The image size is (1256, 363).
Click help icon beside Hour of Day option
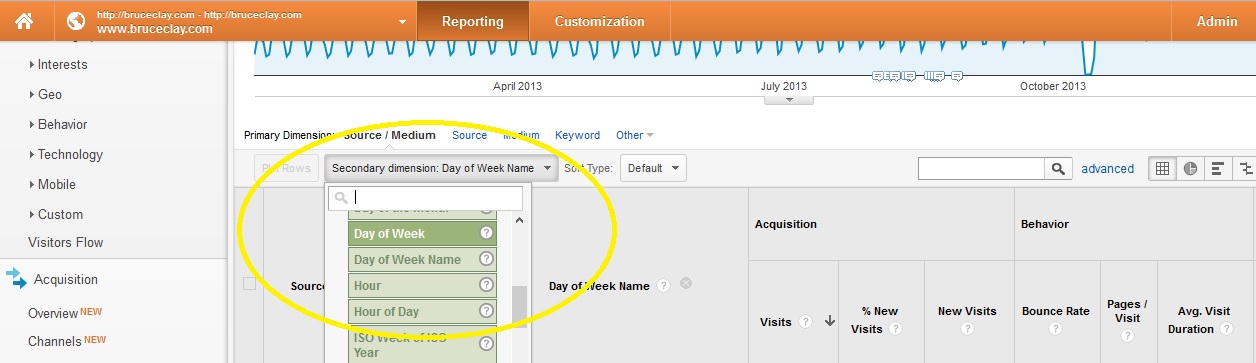coord(487,311)
